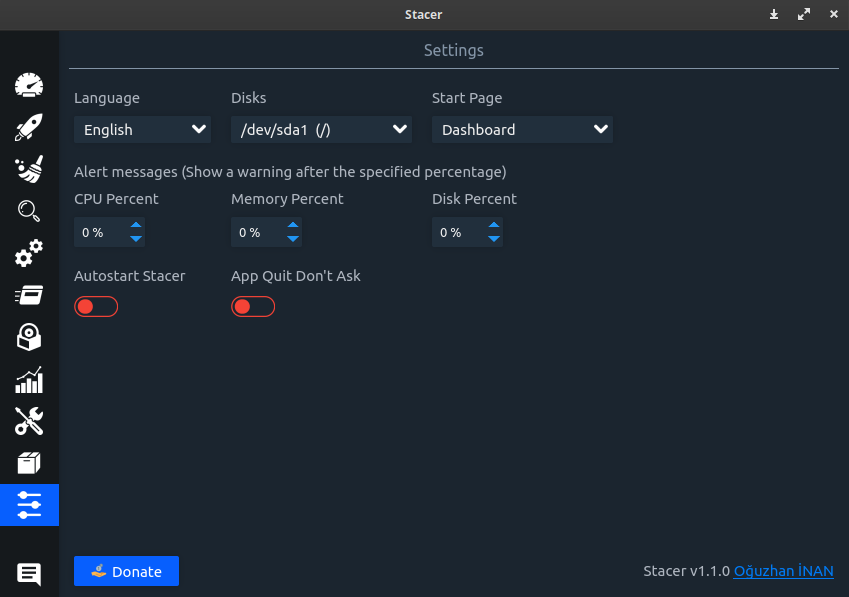Open Feedback speech bubble icon
This screenshot has width=849, height=597.
[x=29, y=574]
